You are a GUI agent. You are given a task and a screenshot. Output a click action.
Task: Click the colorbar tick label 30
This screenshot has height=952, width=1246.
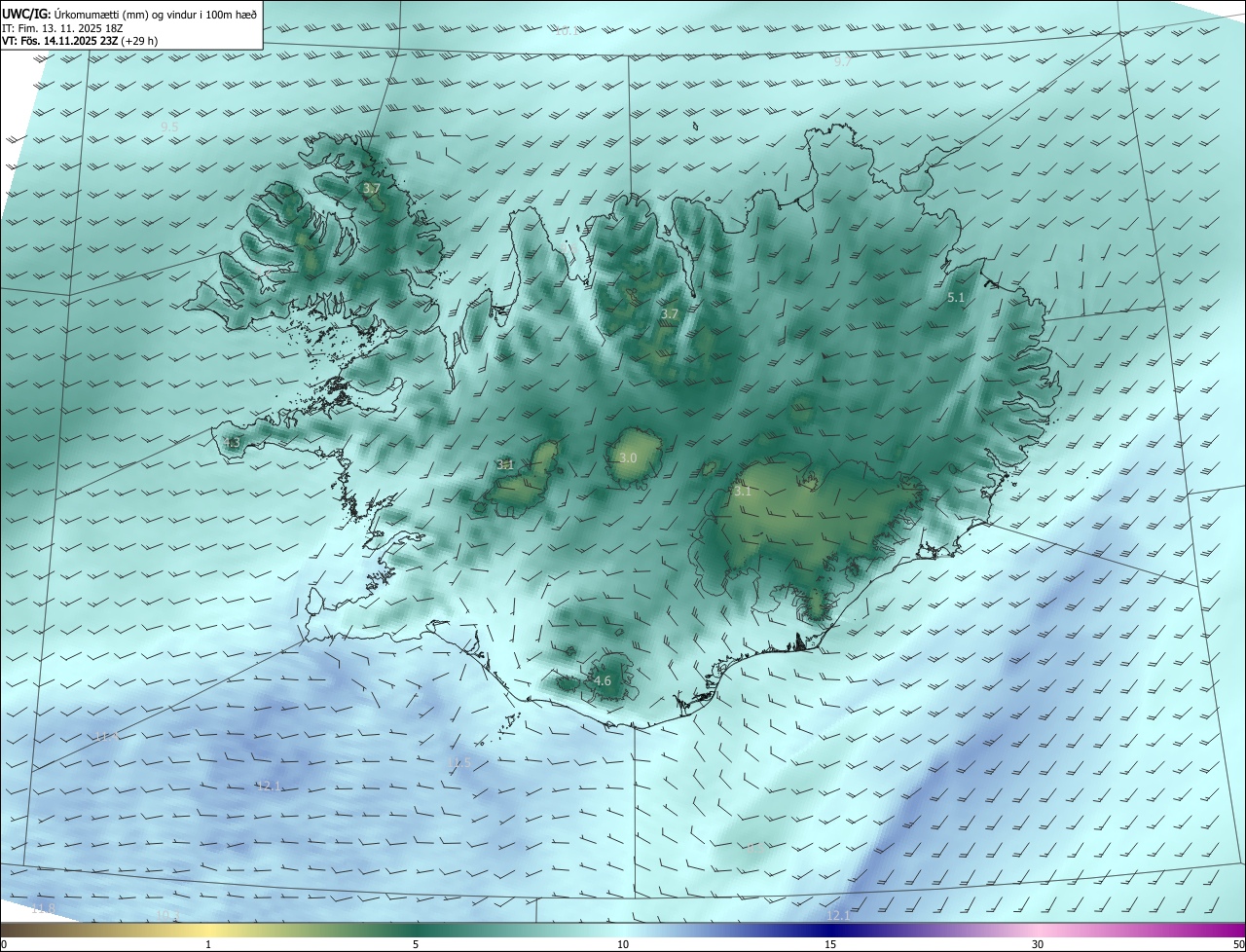click(1038, 944)
